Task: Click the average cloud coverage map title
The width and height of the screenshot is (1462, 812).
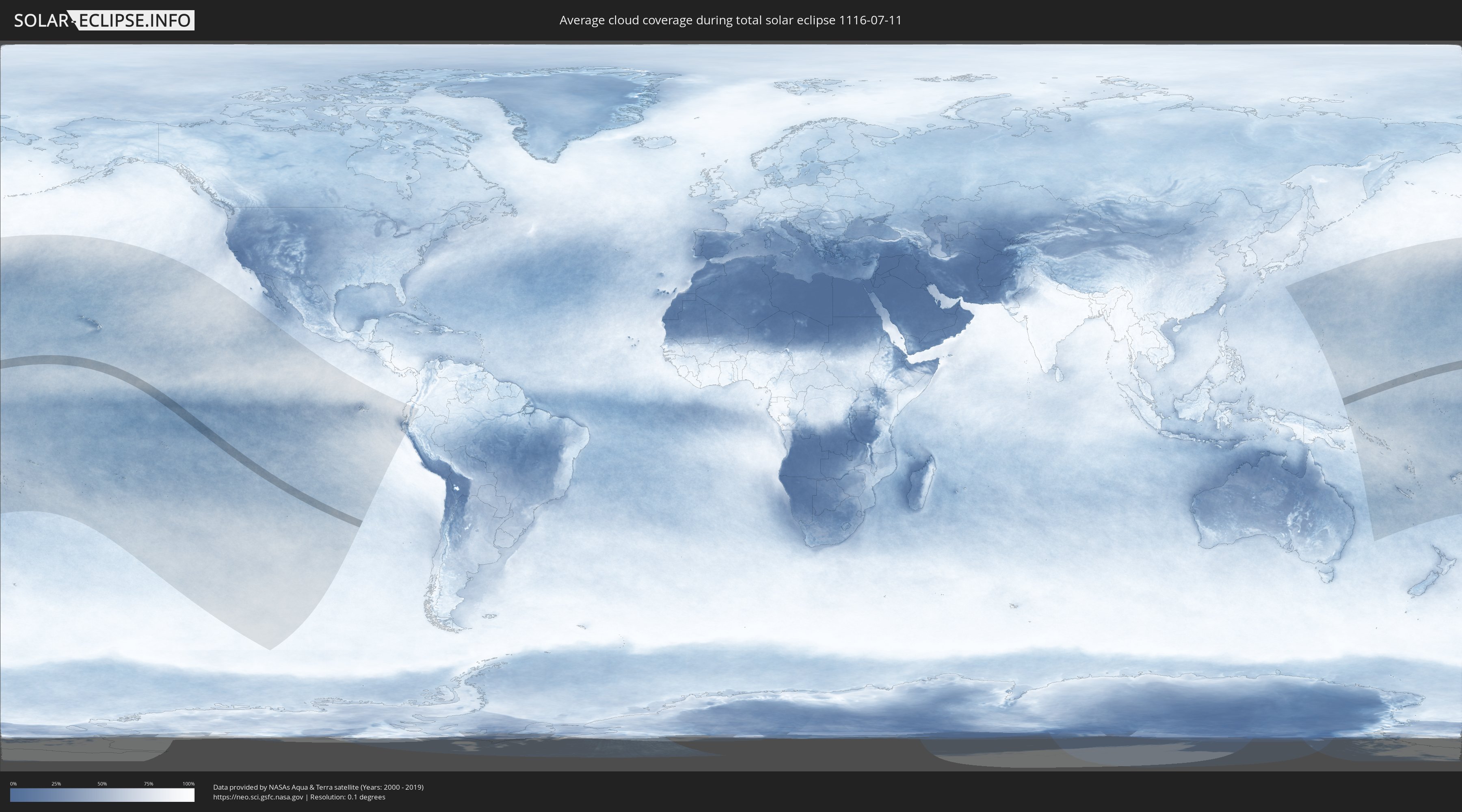Action: pyautogui.click(x=731, y=20)
